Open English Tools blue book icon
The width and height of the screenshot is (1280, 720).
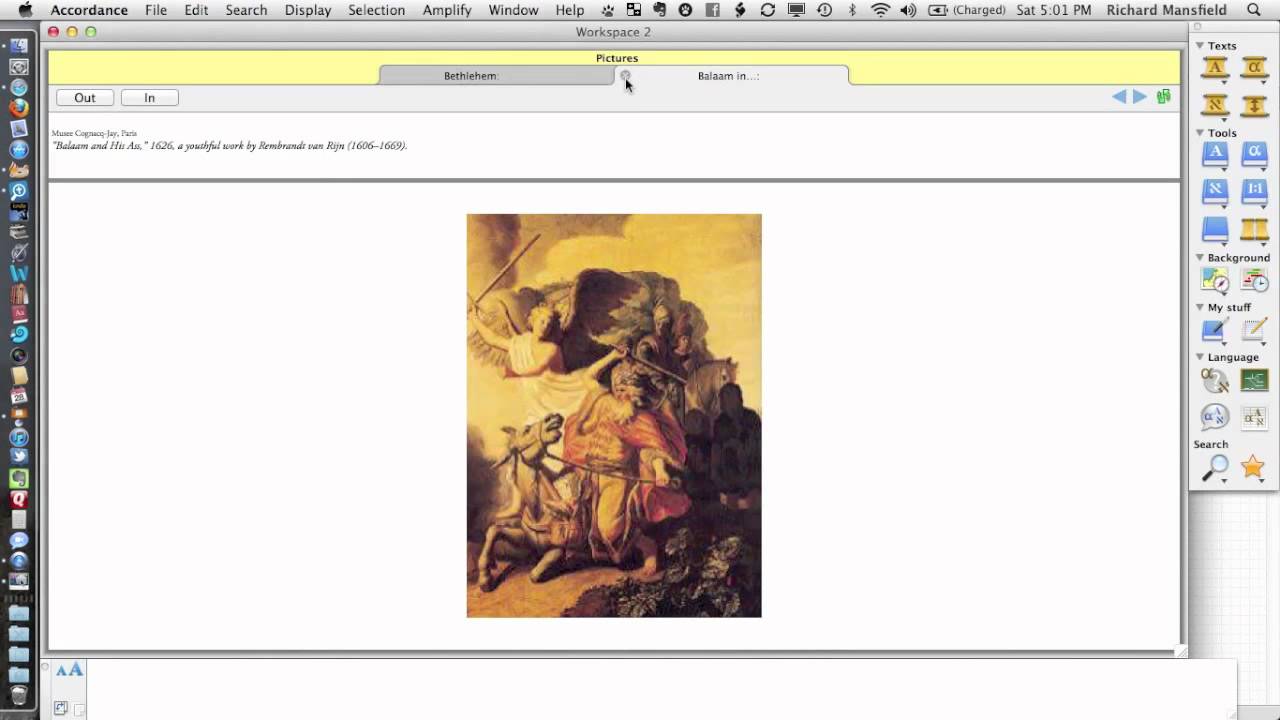pyautogui.click(x=1215, y=154)
